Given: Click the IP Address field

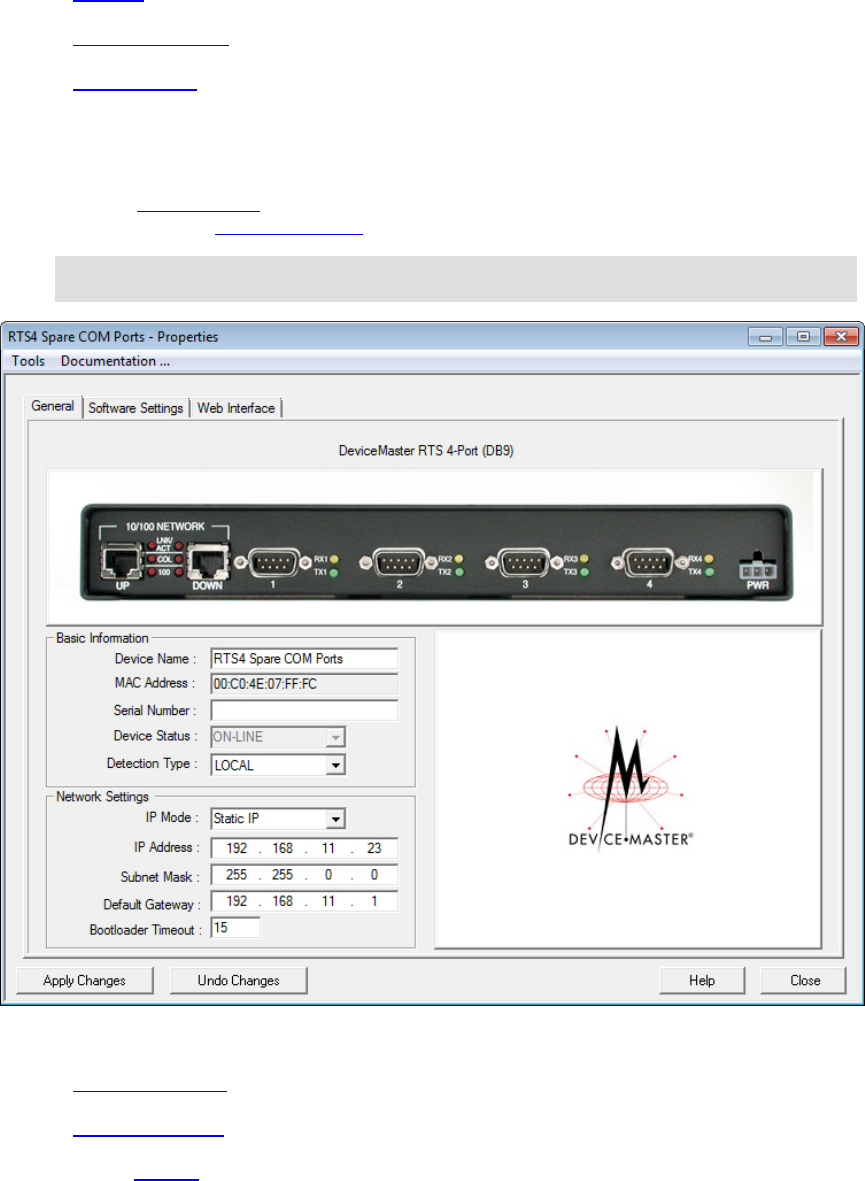Looking at the screenshot, I should click(x=304, y=848).
